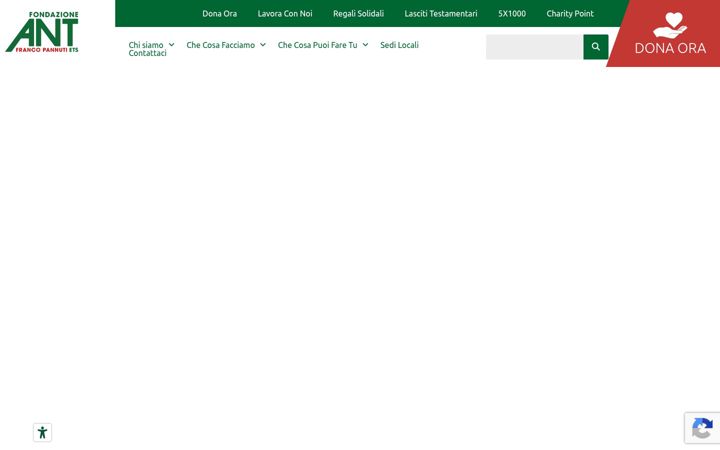Open the Che Cosa Puoi Fare Tu menu

click(317, 45)
